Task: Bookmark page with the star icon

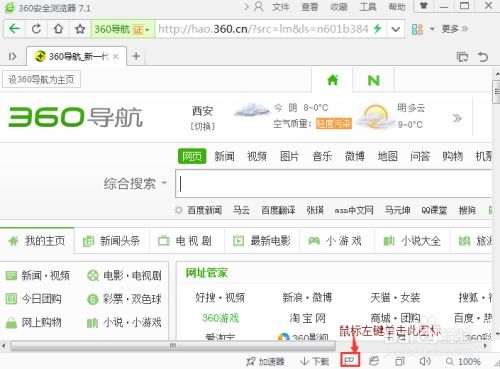Action: tap(80, 29)
